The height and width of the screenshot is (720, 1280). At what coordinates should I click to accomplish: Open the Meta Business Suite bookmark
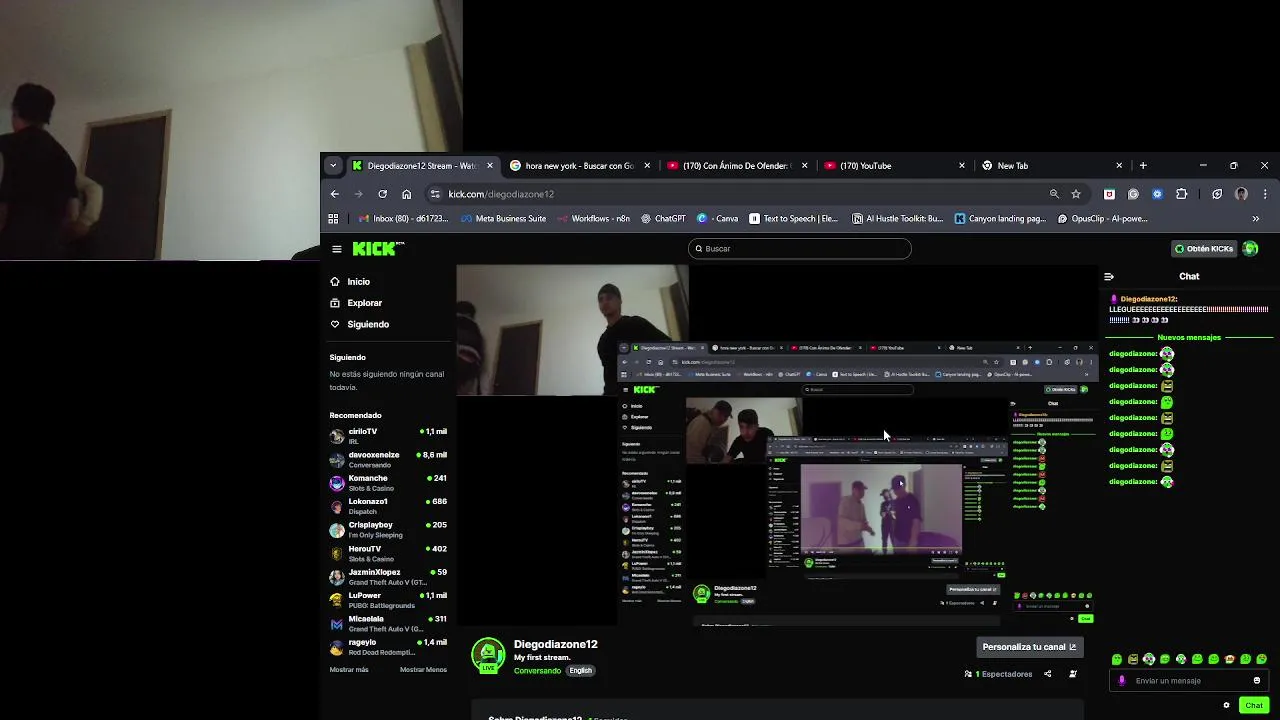tap(504, 219)
